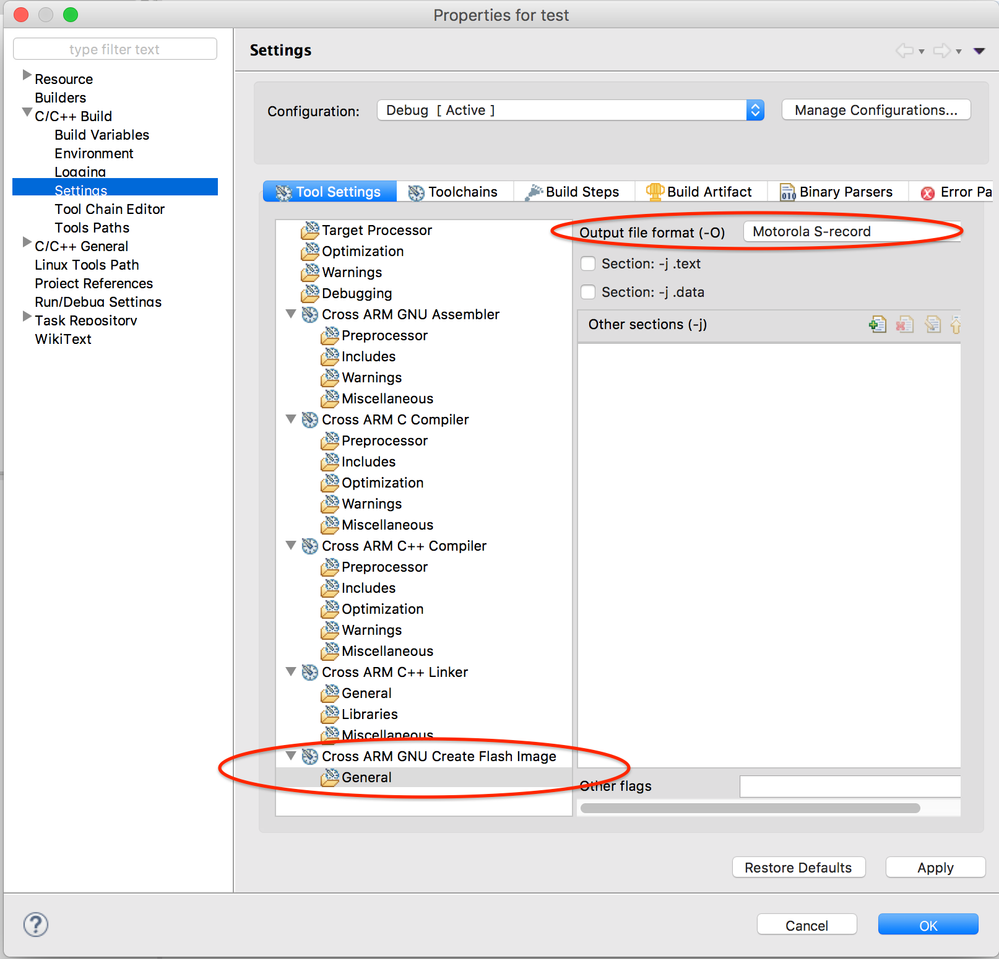Switch to the Build Steps tab

click(574, 192)
